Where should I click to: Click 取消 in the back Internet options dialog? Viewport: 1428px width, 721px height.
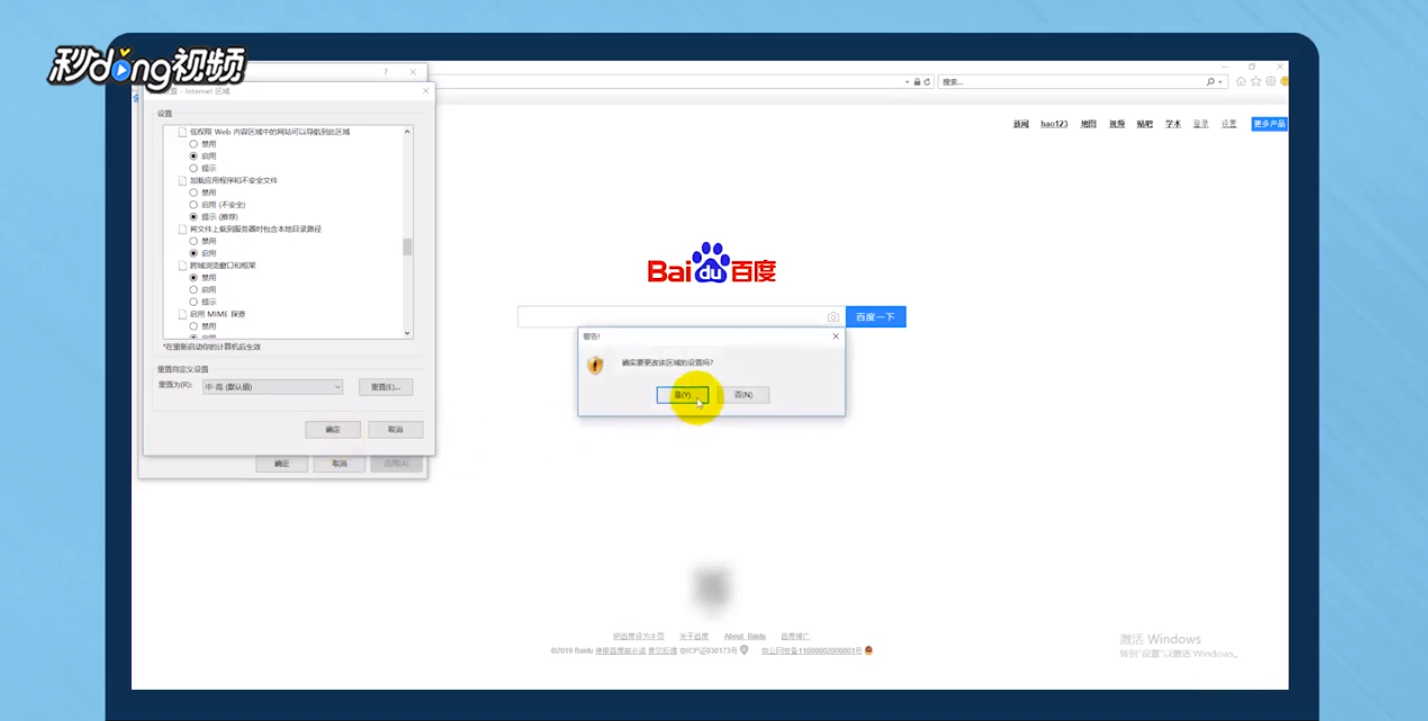340,463
